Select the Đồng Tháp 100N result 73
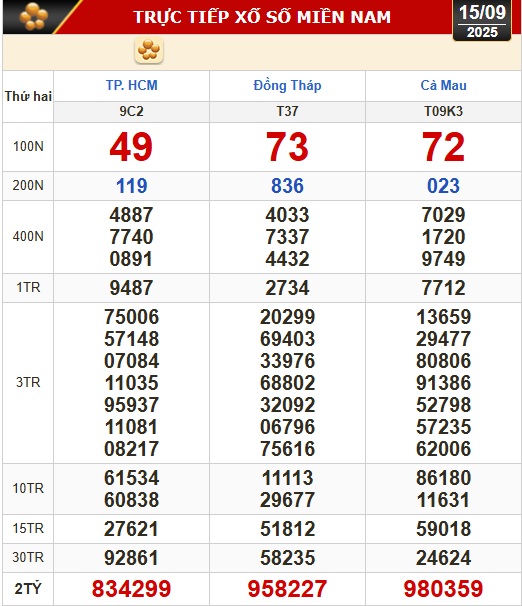Screen dimensions: 522x606 click(x=287, y=147)
